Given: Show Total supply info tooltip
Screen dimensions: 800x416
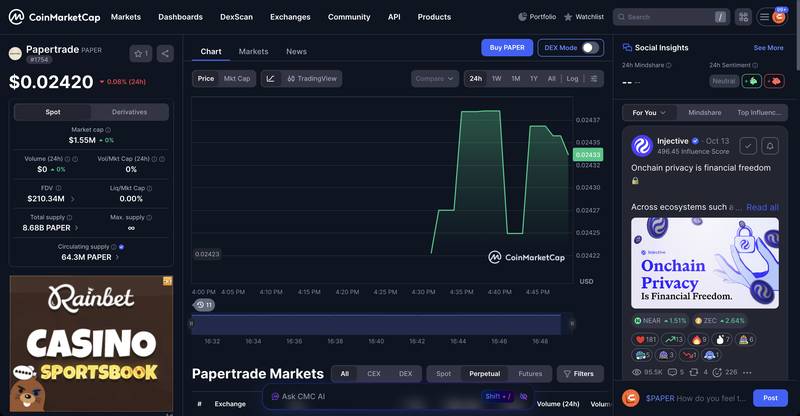Looking at the screenshot, I should tap(69, 217).
